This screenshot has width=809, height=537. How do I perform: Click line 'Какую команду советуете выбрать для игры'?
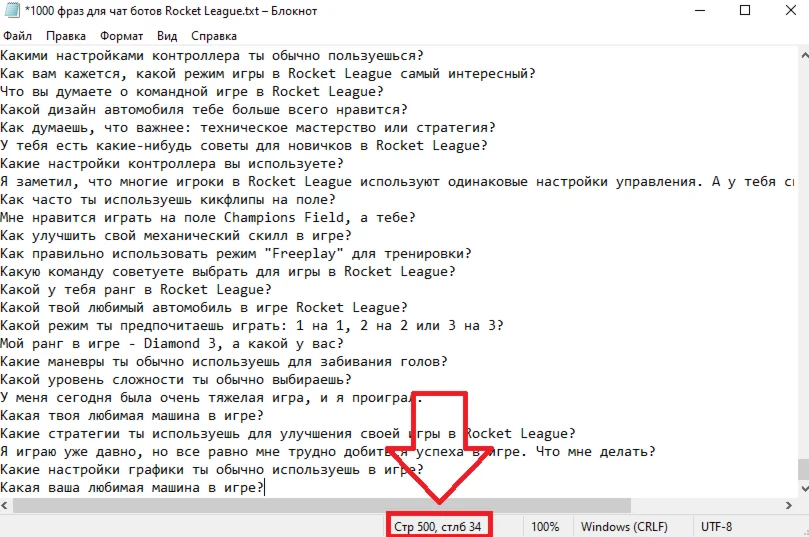[228, 272]
